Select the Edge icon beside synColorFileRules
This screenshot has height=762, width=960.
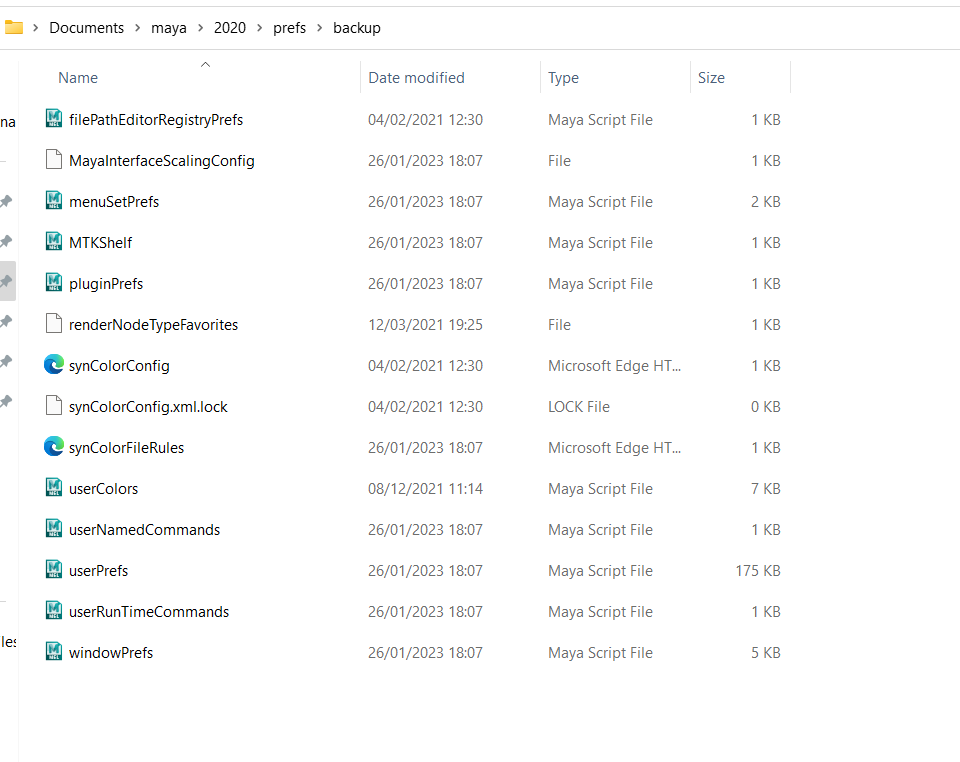pos(54,446)
